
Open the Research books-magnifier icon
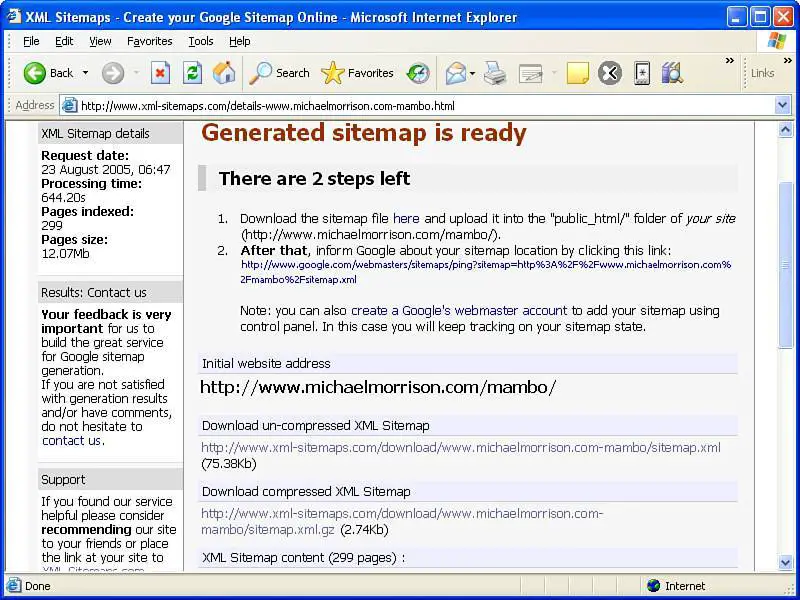point(672,73)
